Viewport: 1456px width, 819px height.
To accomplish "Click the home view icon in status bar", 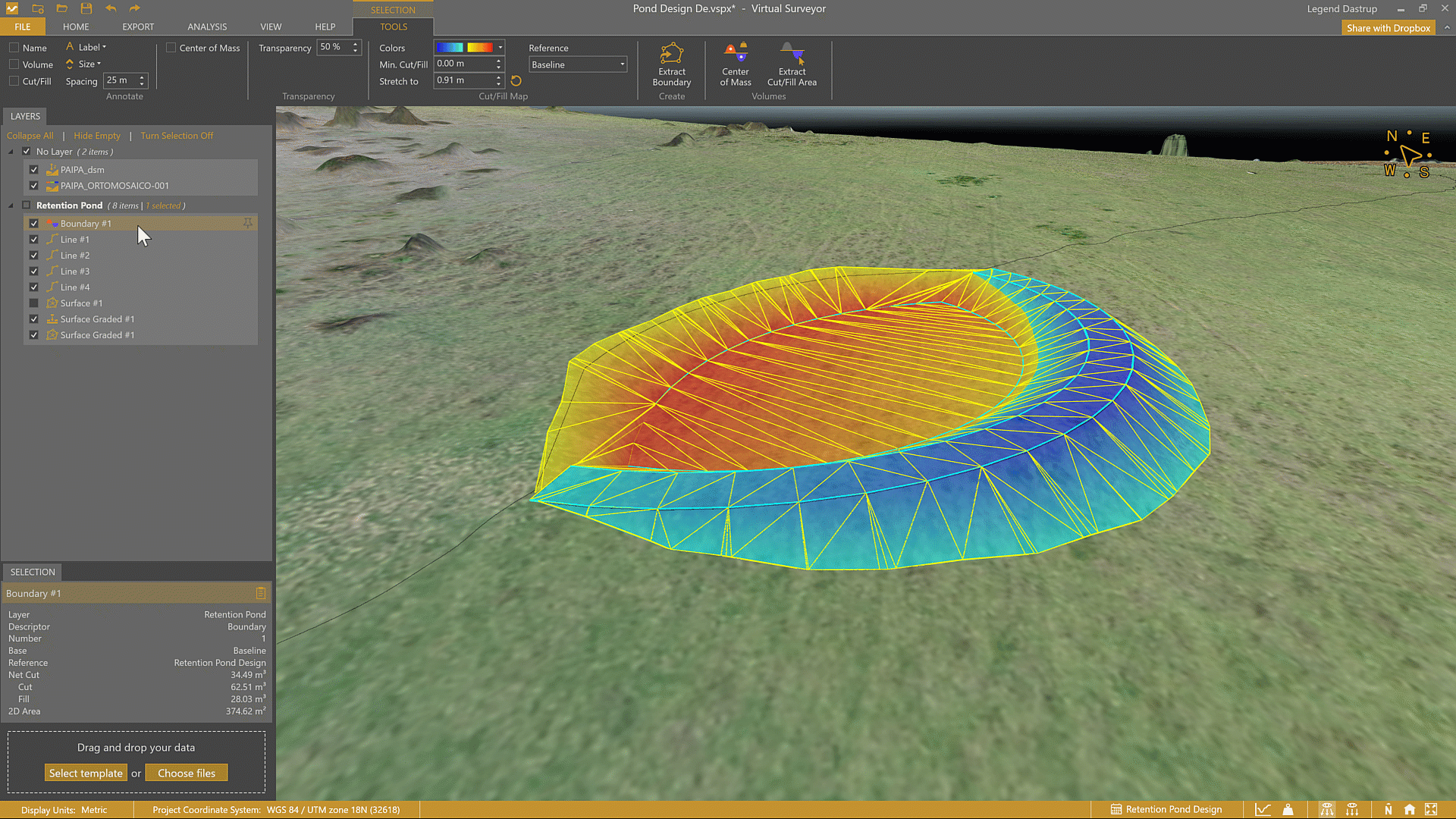I will coord(1409,809).
